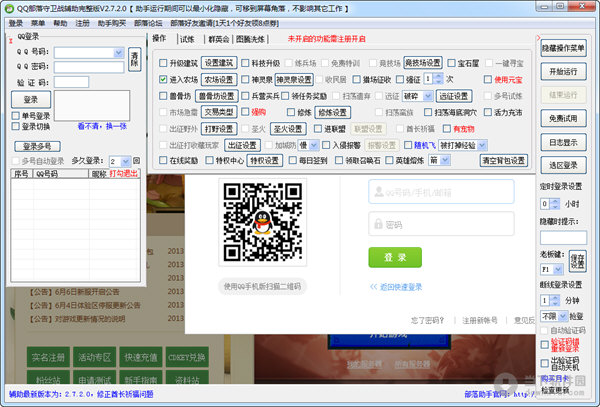Open the QQ号码 dropdown in QQ登录
Image resolution: width=600 pixels, height=407 pixels.
tap(119, 52)
